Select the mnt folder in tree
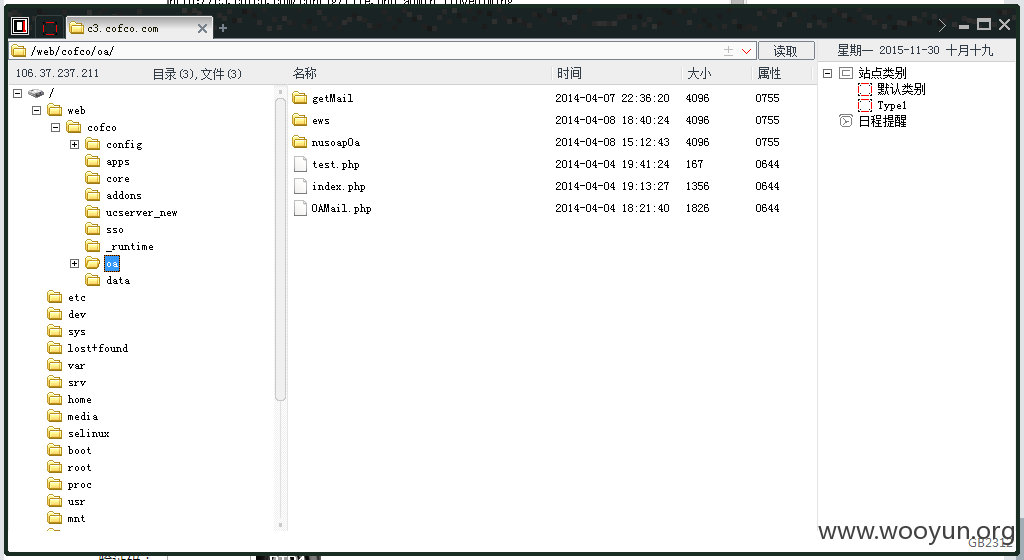Image resolution: width=1024 pixels, height=560 pixels. pos(67,518)
